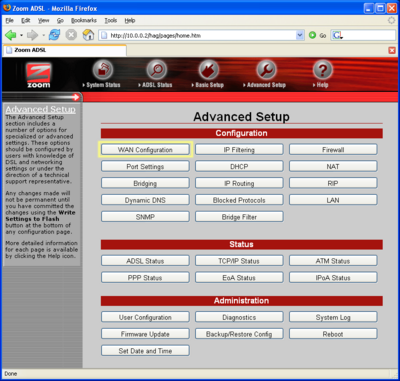View PPP Status page
The image size is (400, 381).
click(145, 277)
